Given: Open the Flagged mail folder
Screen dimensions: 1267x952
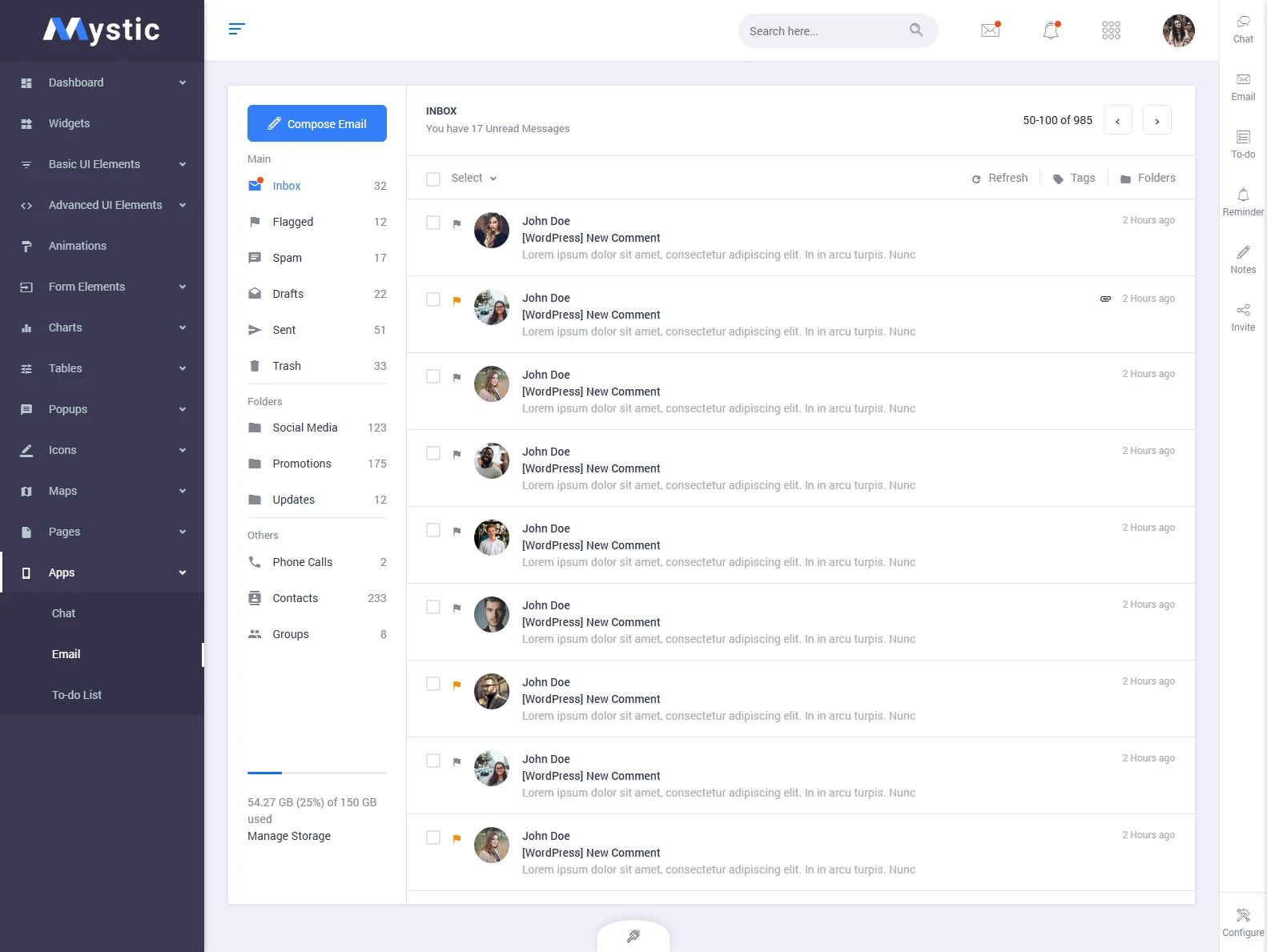Looking at the screenshot, I should click(317, 222).
